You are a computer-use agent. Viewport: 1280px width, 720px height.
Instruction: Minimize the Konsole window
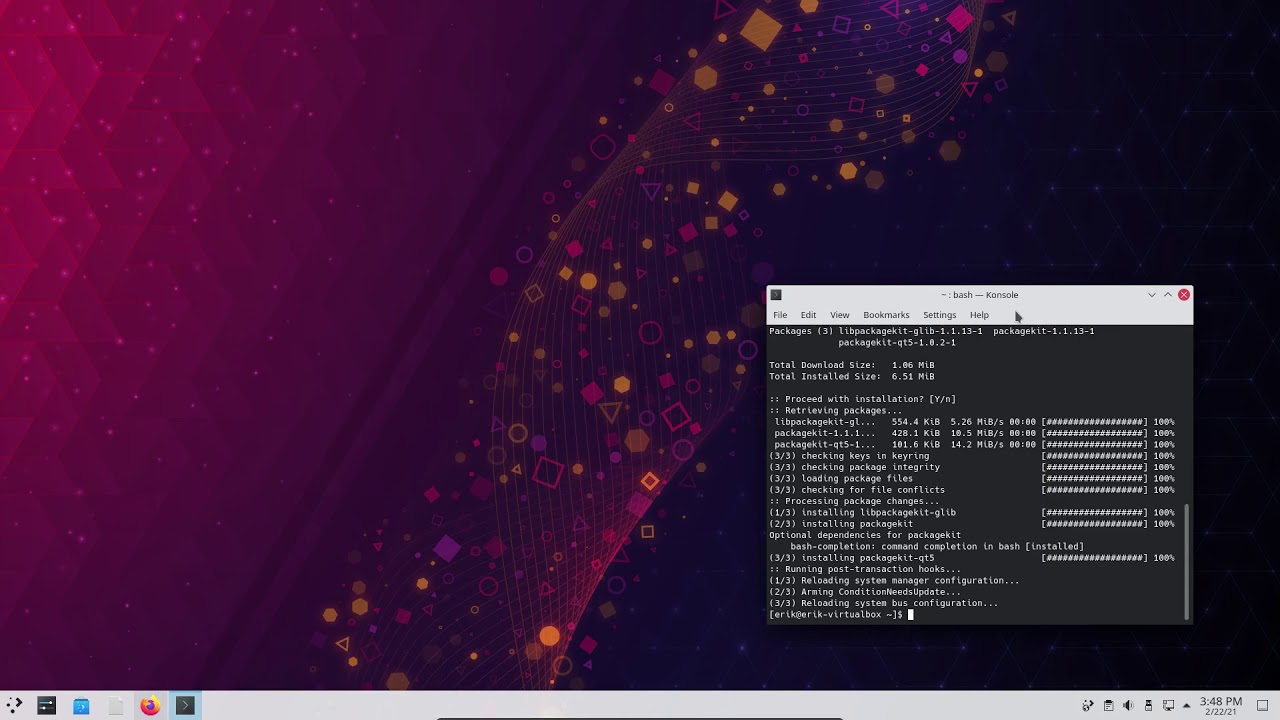point(1152,295)
